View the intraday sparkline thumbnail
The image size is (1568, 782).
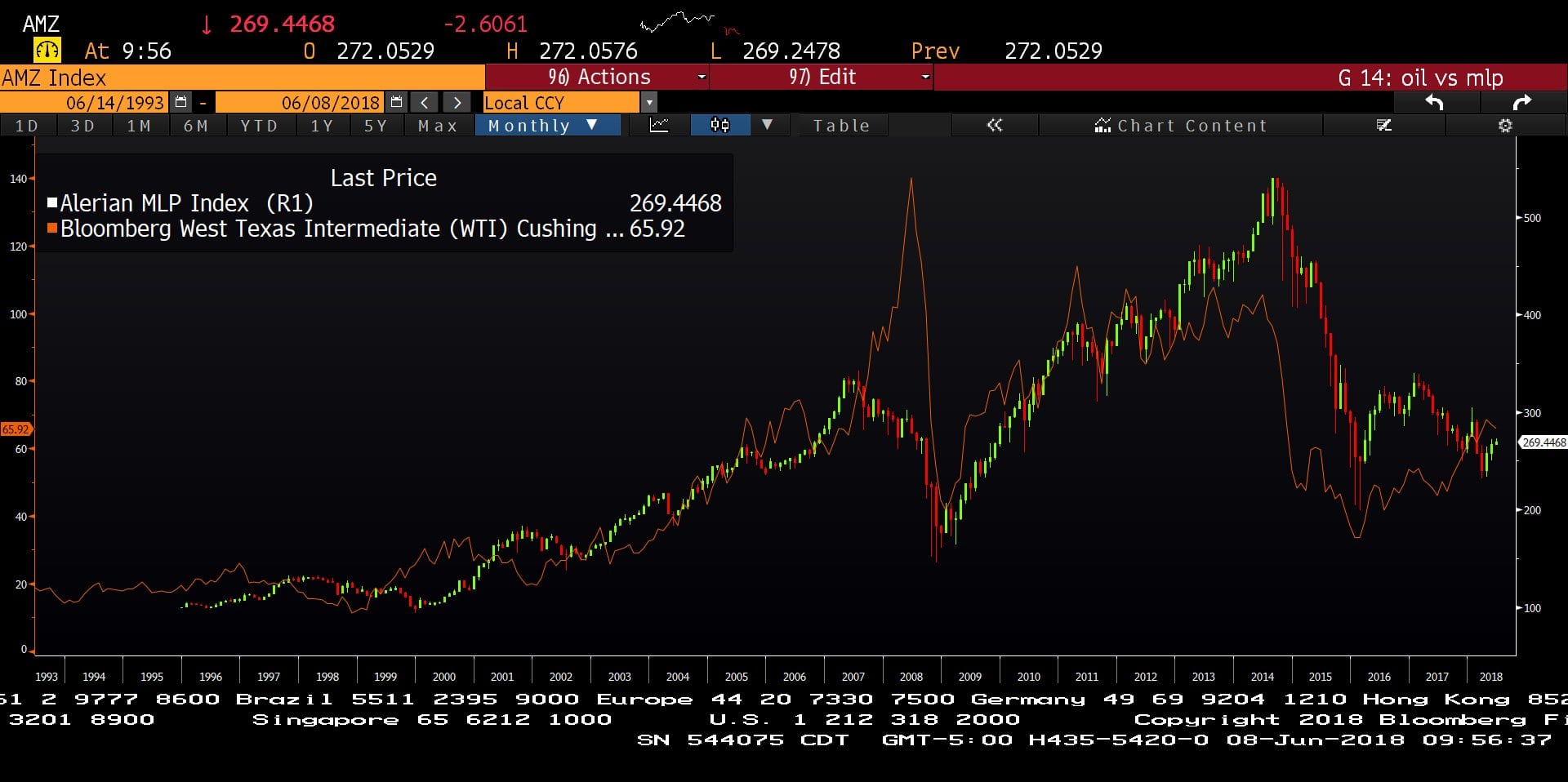pyautogui.click(x=690, y=22)
